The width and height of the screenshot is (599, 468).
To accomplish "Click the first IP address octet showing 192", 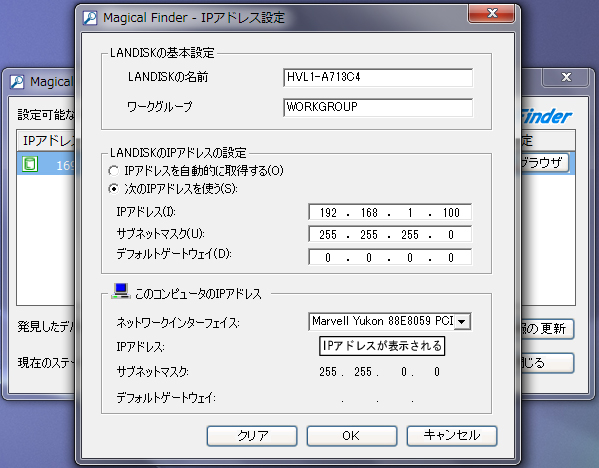I will (x=328, y=212).
